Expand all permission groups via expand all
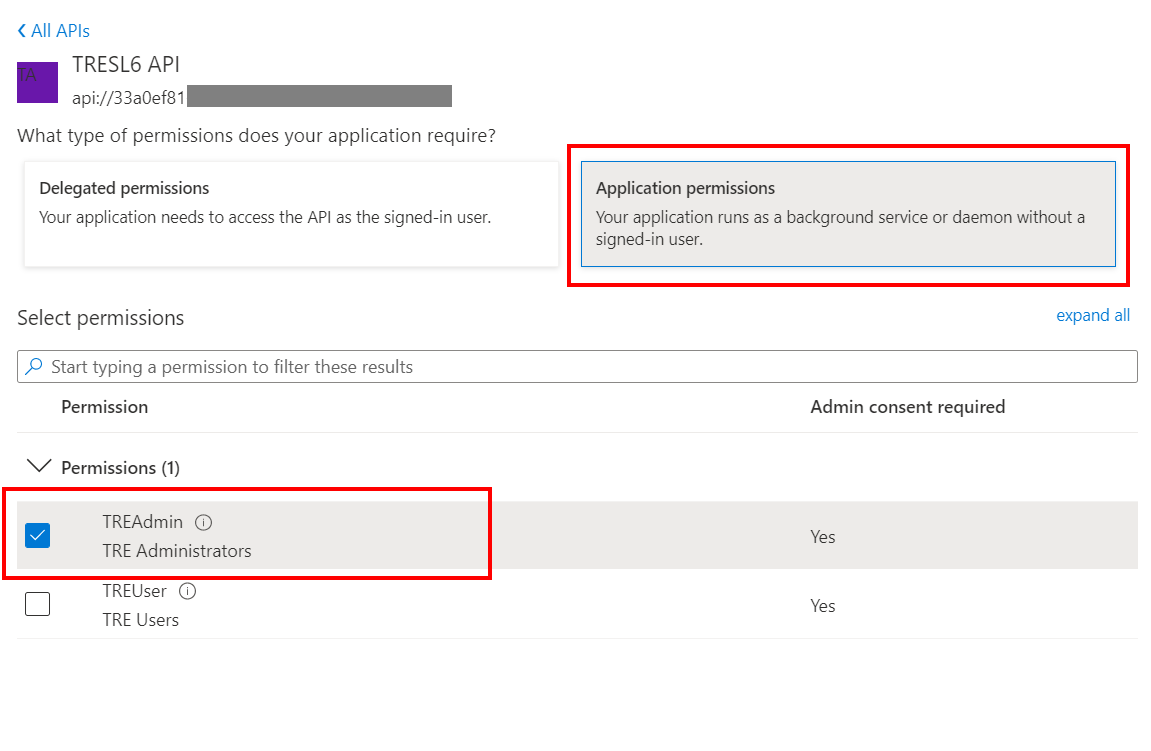Image resolution: width=1151 pixels, height=751 pixels. pos(1093,314)
